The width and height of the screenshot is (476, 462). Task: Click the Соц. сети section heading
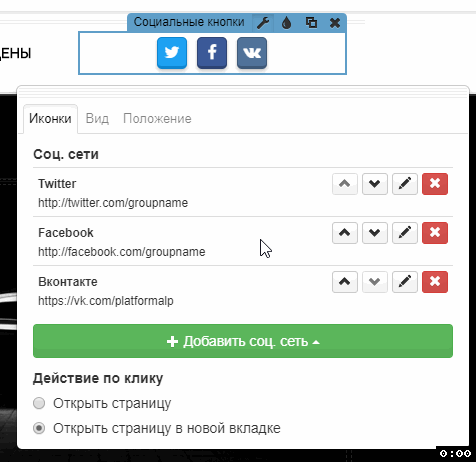[x=66, y=154]
